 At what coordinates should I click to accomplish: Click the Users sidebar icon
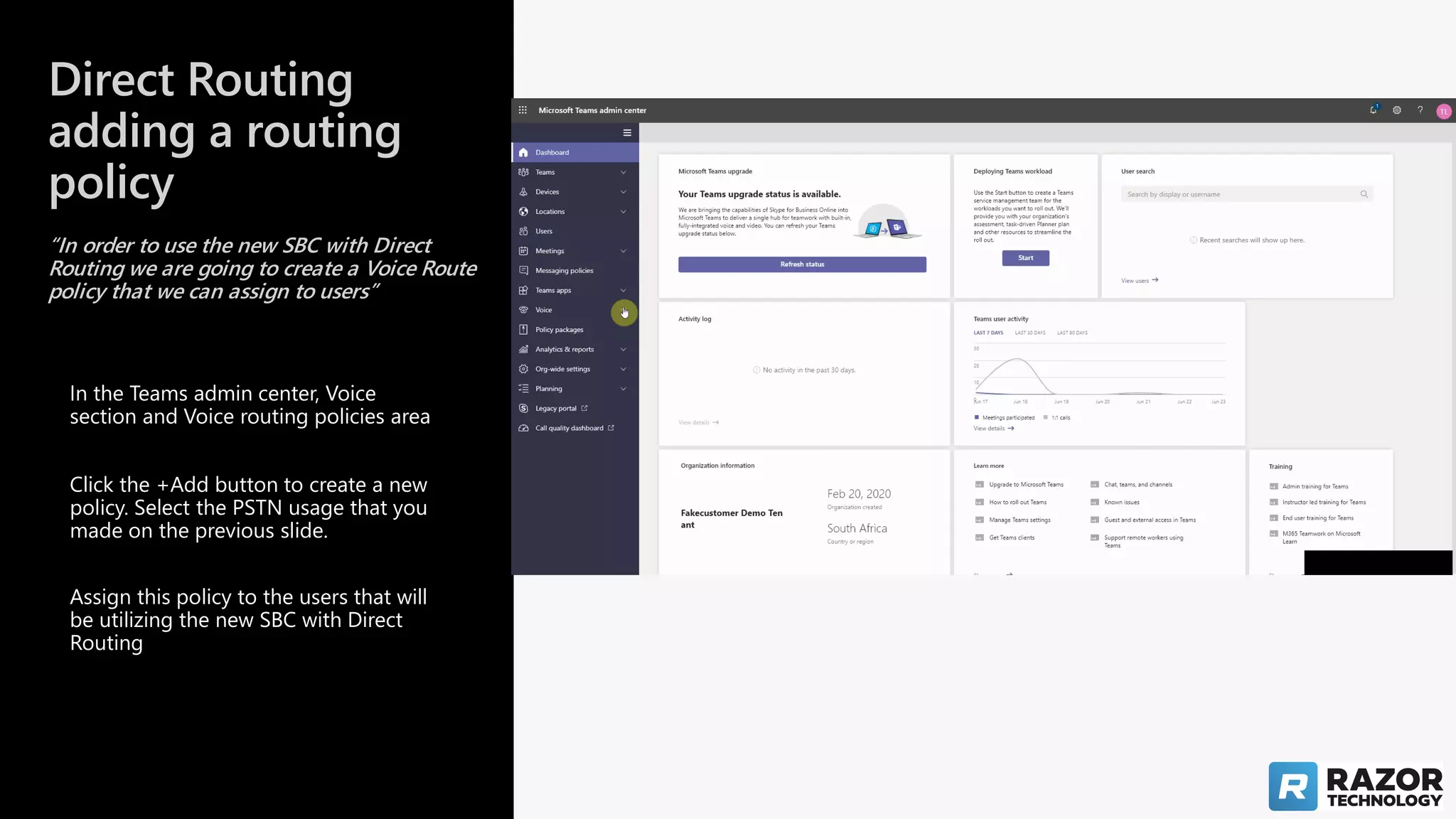pos(524,232)
